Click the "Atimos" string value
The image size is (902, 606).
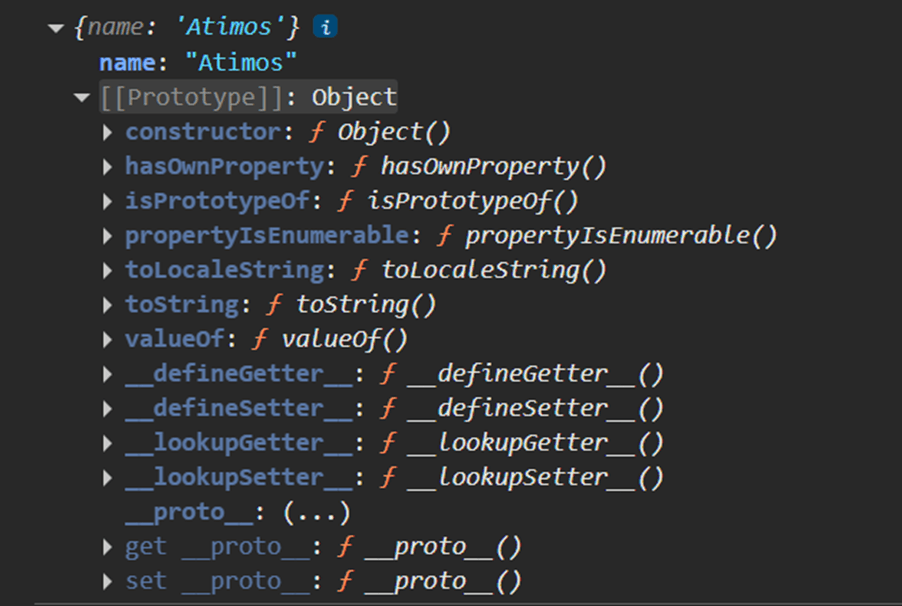pyautogui.click(x=241, y=63)
